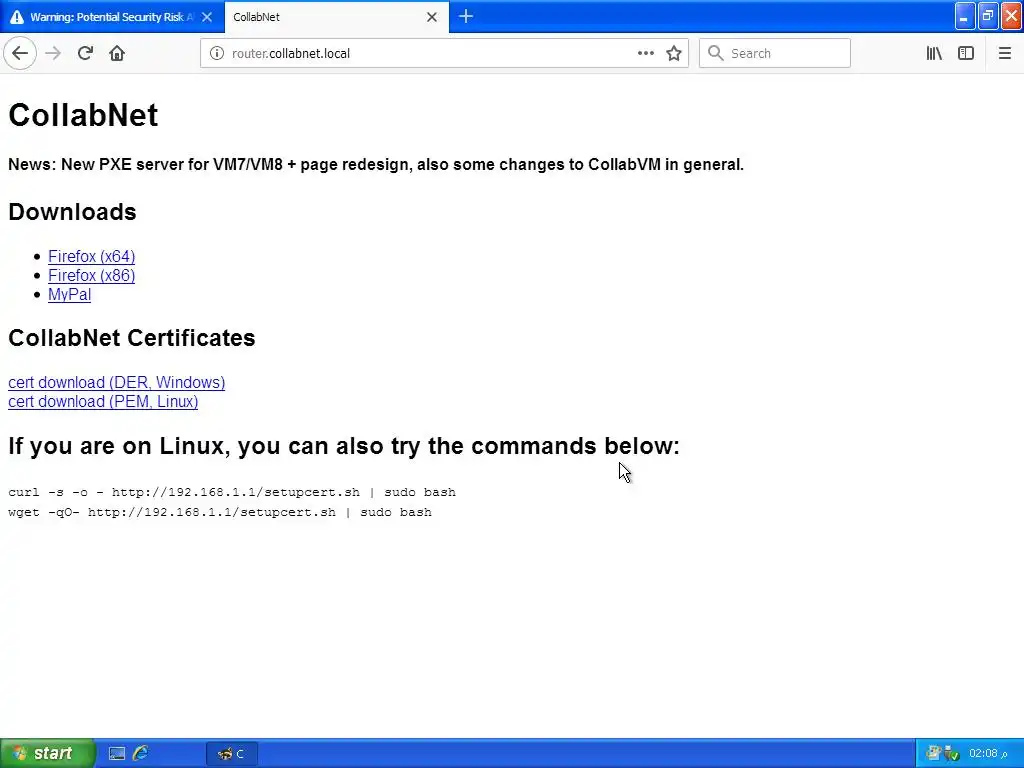Open the Firefox home page
1024x768 pixels.
(117, 53)
